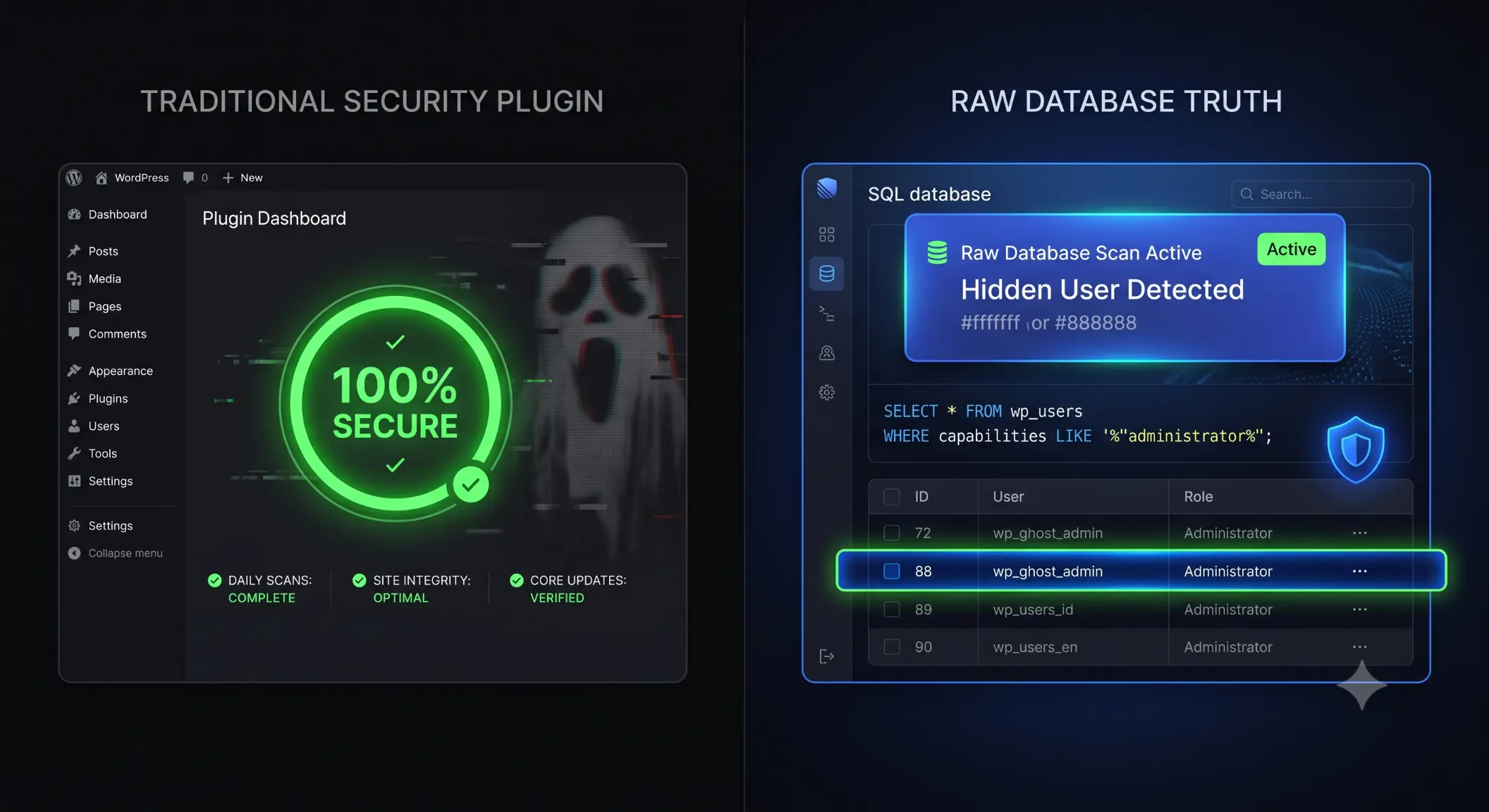
Task: Open the WordPress home site link
Action: click(x=133, y=178)
